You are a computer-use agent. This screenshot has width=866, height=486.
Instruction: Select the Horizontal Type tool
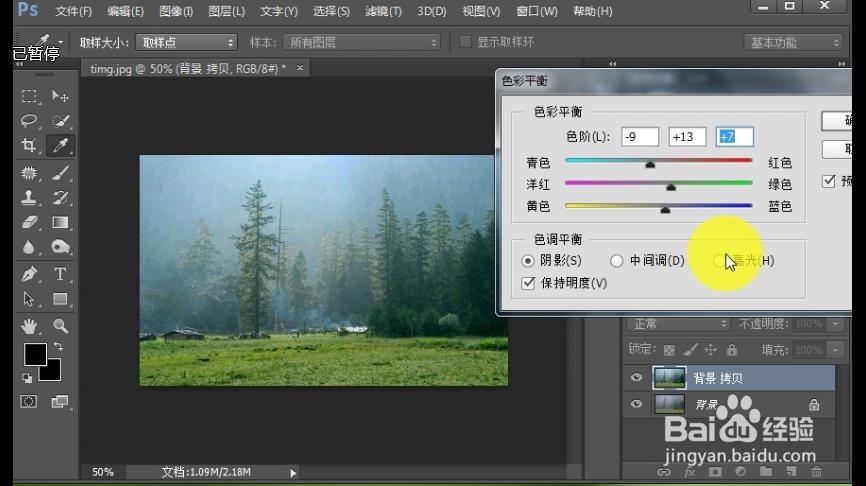pyautogui.click(x=60, y=274)
